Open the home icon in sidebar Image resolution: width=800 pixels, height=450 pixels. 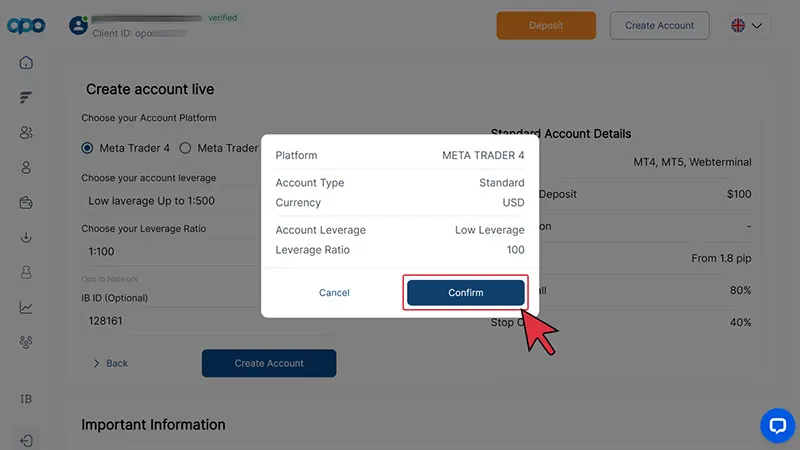coord(26,63)
